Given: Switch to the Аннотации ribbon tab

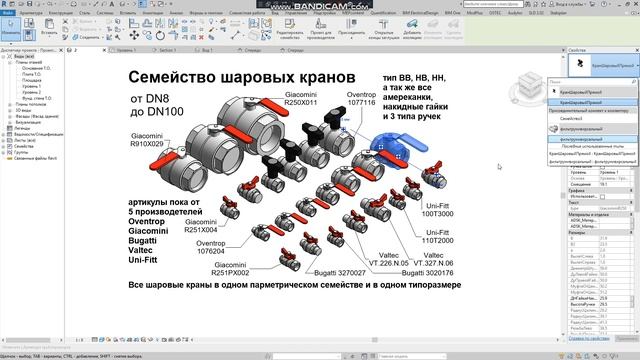Looking at the screenshot, I should (x=153, y=13).
